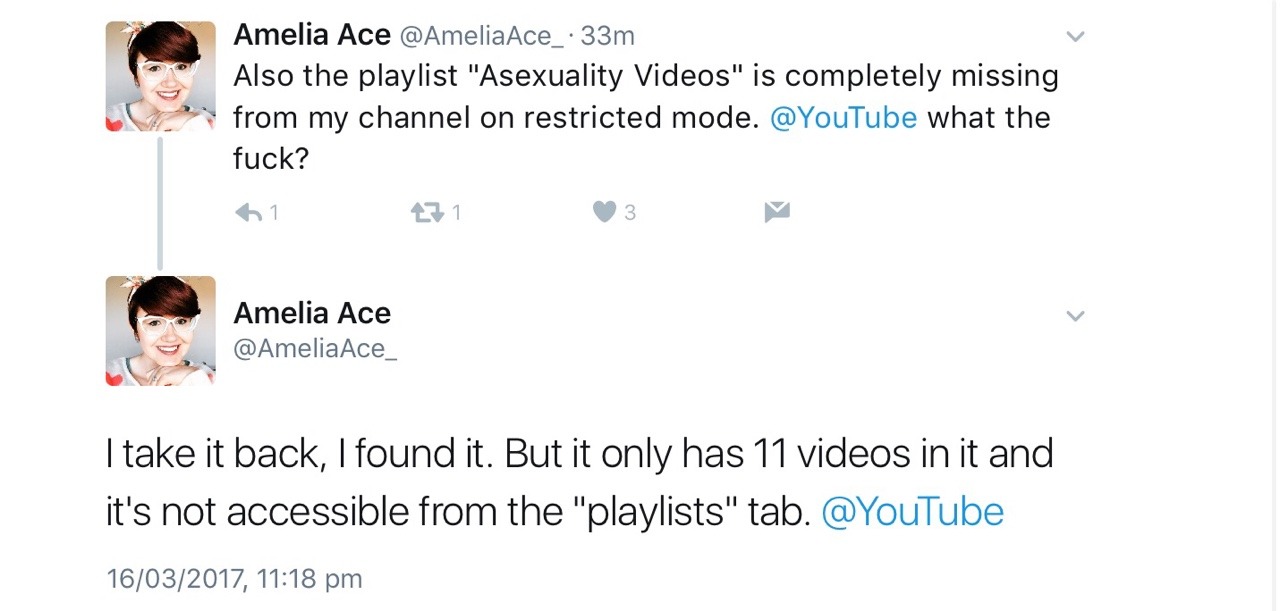Screen dimensions: 1280x611
Task: Expand the chevron menu on the top tweet
Action: pyautogui.click(x=1075, y=38)
